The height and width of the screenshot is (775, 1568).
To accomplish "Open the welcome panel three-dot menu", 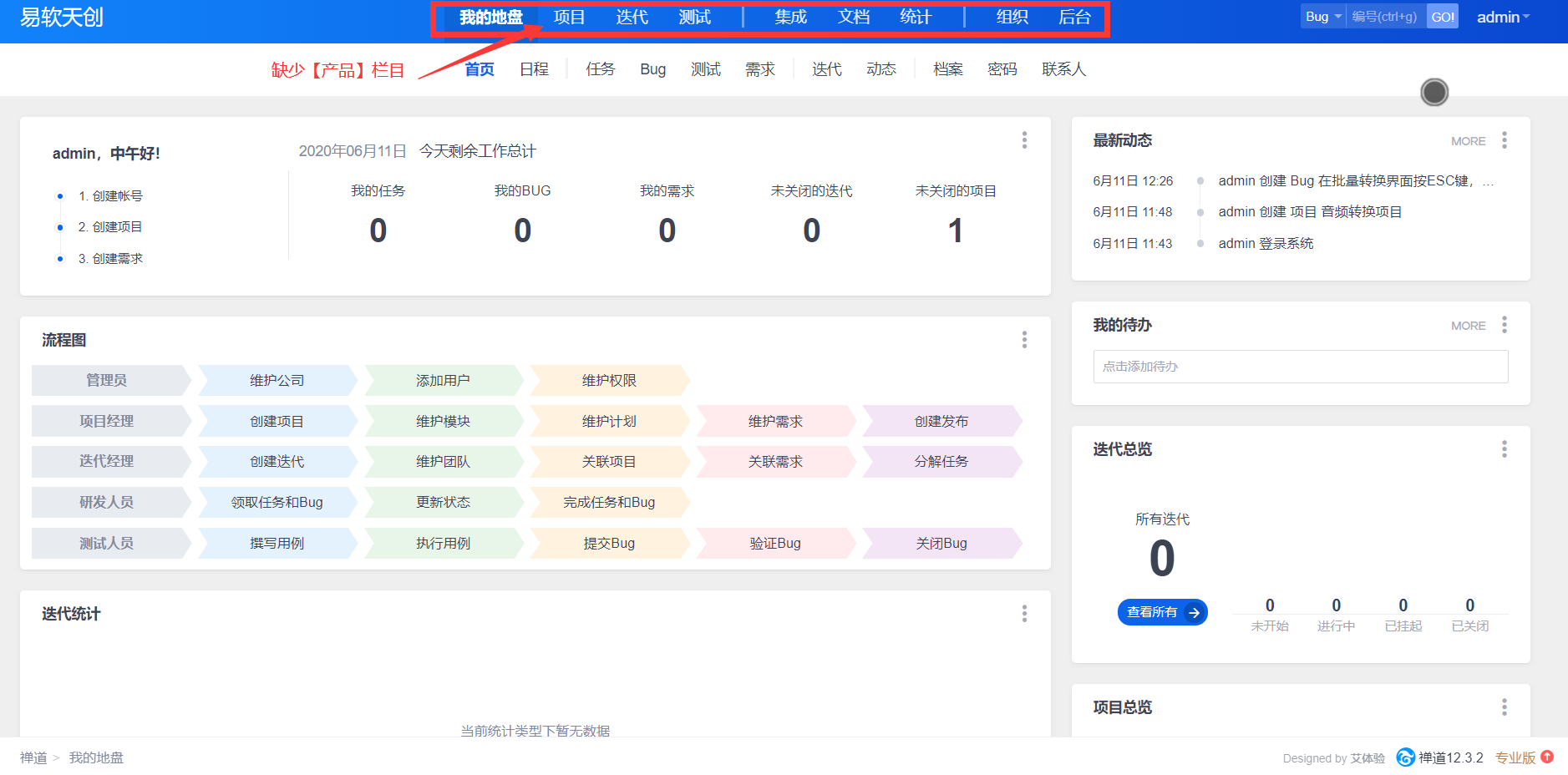I will pos(1024,140).
